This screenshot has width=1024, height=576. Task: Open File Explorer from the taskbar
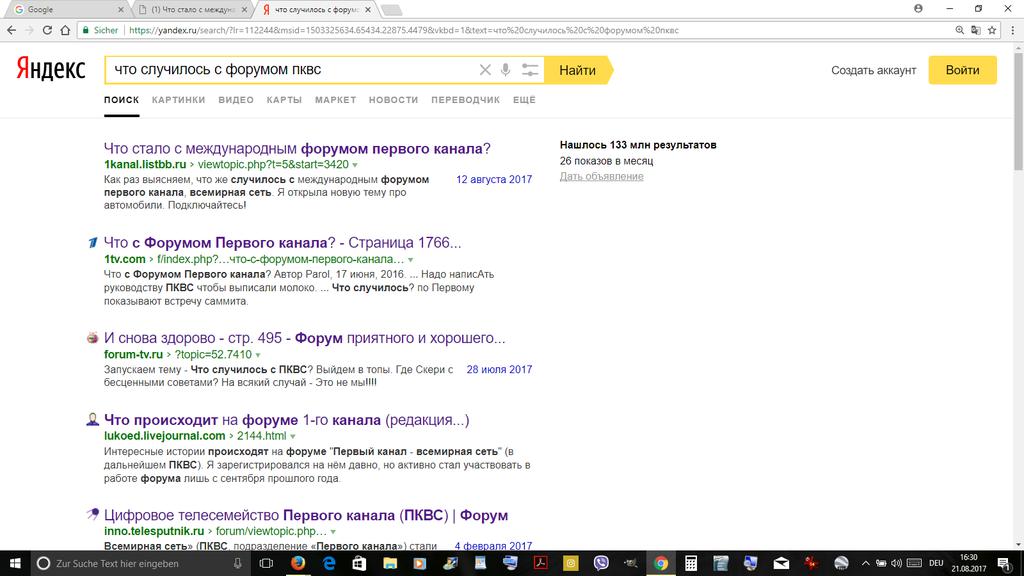coord(390,563)
